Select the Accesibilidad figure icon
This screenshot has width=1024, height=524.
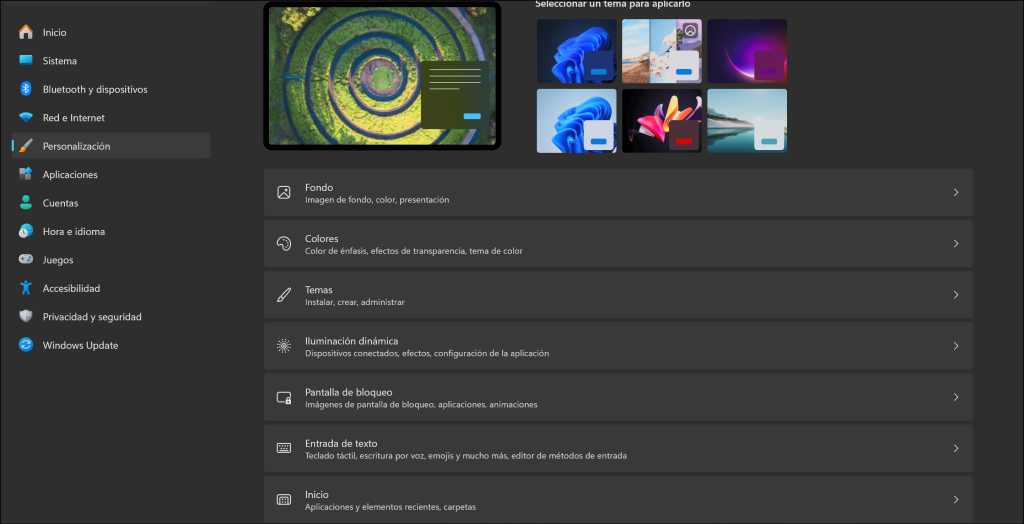click(x=26, y=288)
